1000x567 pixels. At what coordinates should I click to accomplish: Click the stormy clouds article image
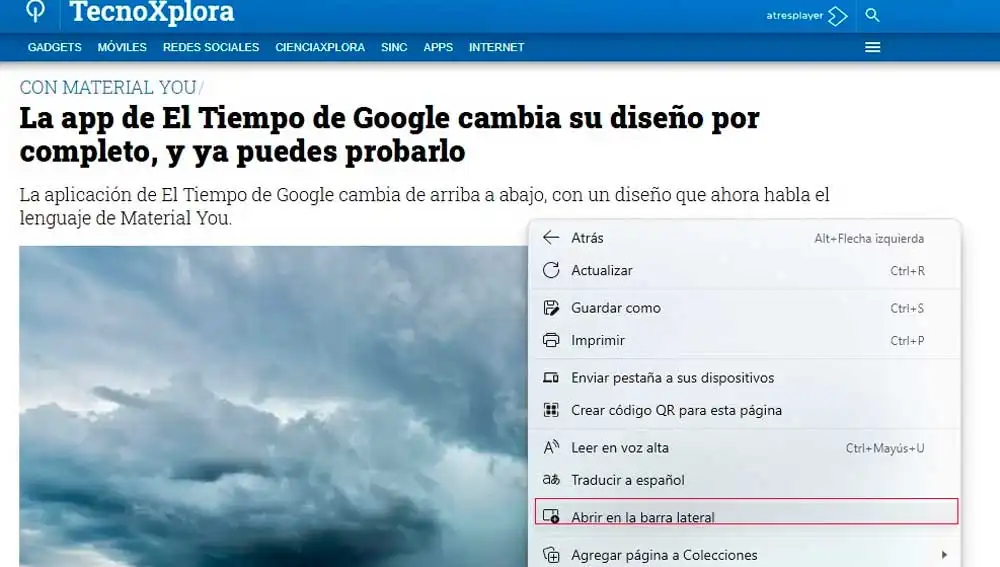[273, 406]
